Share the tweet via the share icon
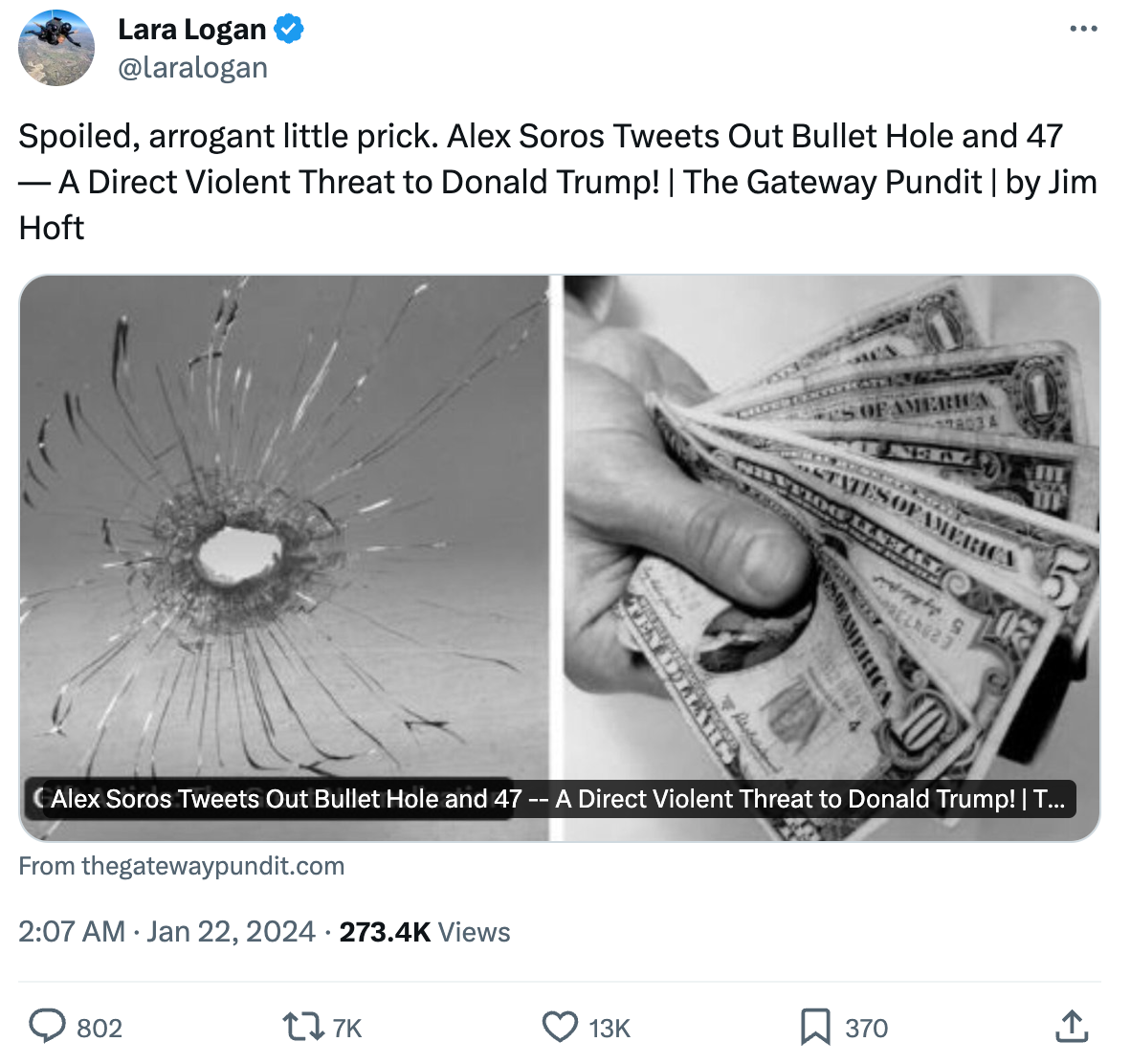This screenshot has height=1064, width=1131. (x=1071, y=1027)
